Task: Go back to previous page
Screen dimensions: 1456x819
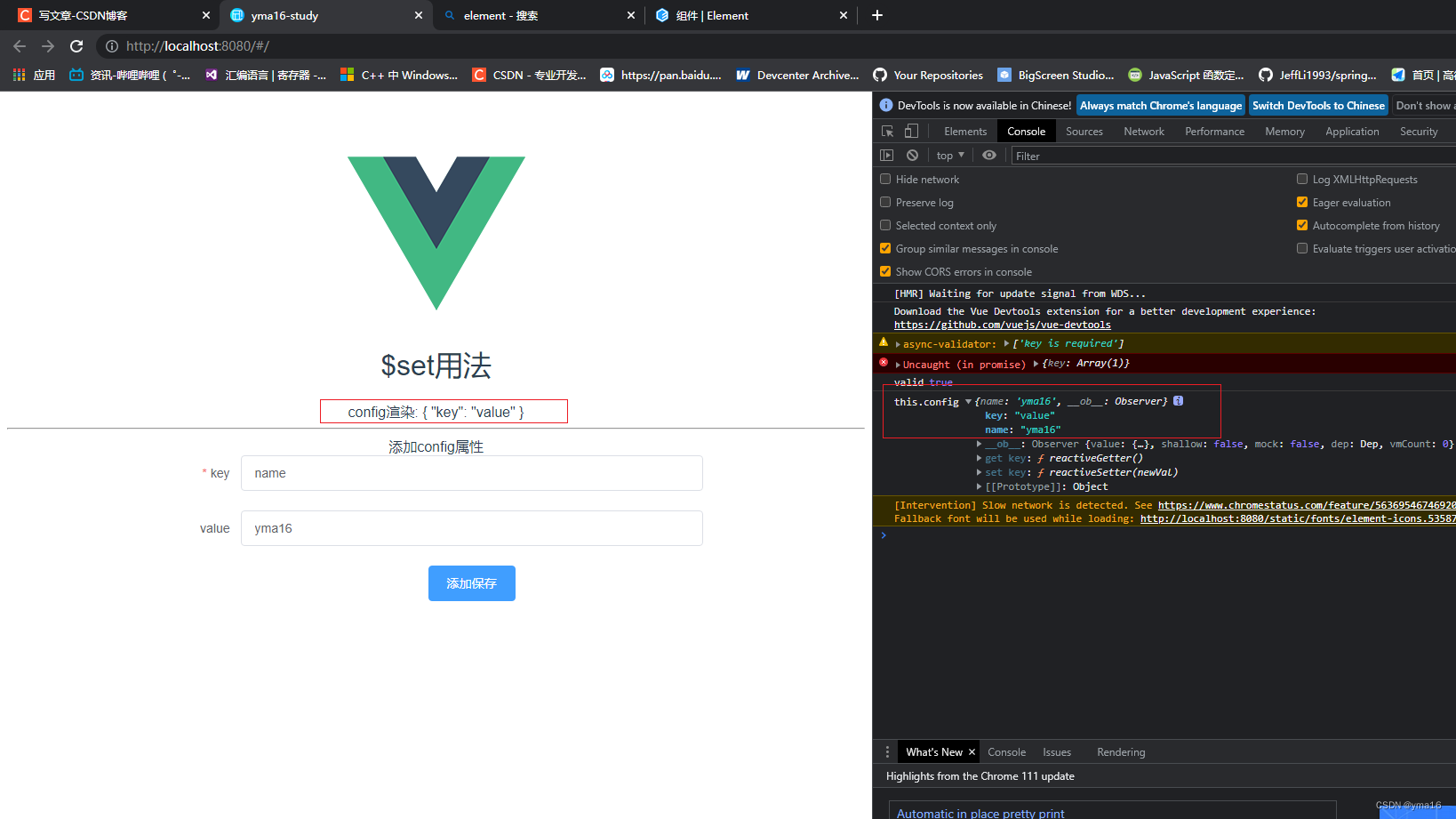Action: click(20, 46)
